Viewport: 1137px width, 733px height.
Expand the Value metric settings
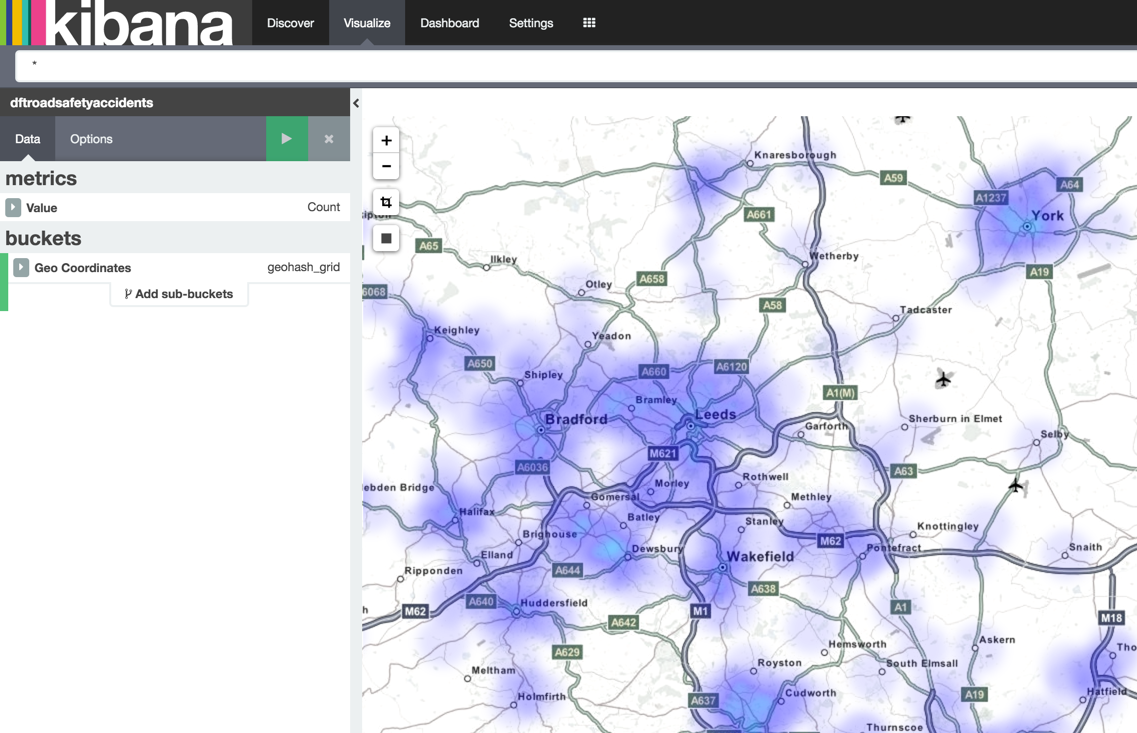(x=13, y=207)
